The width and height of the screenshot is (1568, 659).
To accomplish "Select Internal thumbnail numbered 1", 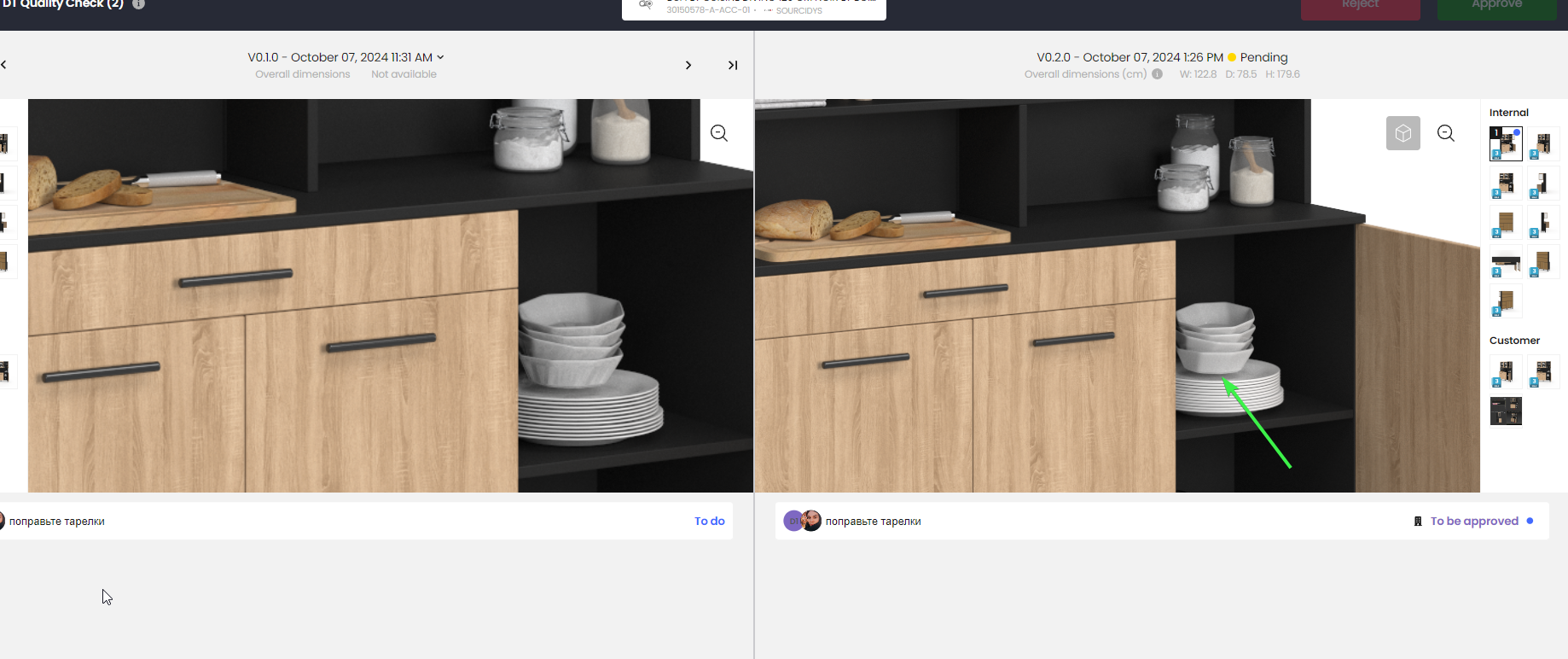I will pos(1506,143).
